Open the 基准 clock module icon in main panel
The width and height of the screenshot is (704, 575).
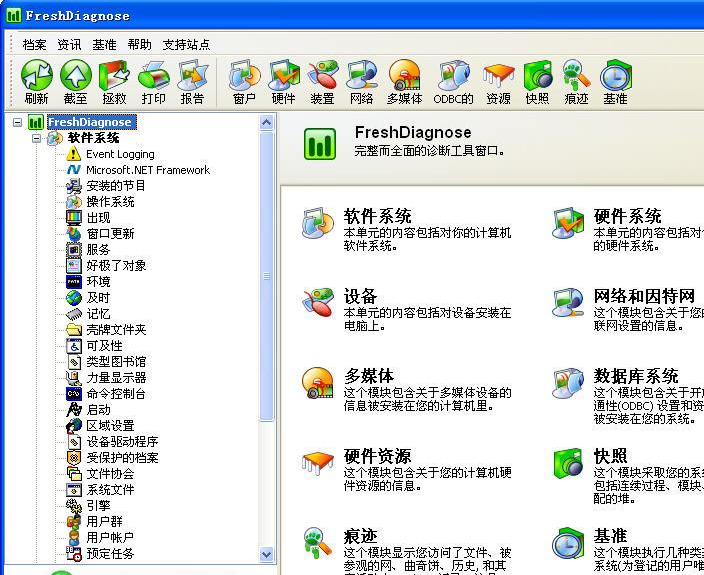(568, 543)
